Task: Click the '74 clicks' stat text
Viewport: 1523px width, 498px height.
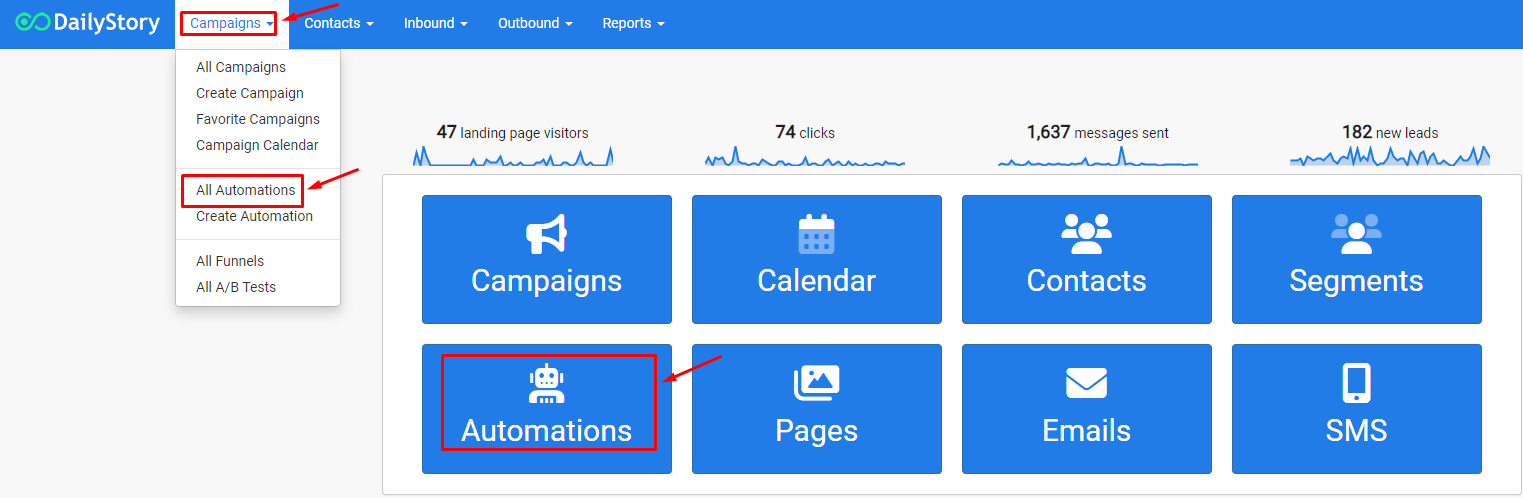Action: [805, 132]
